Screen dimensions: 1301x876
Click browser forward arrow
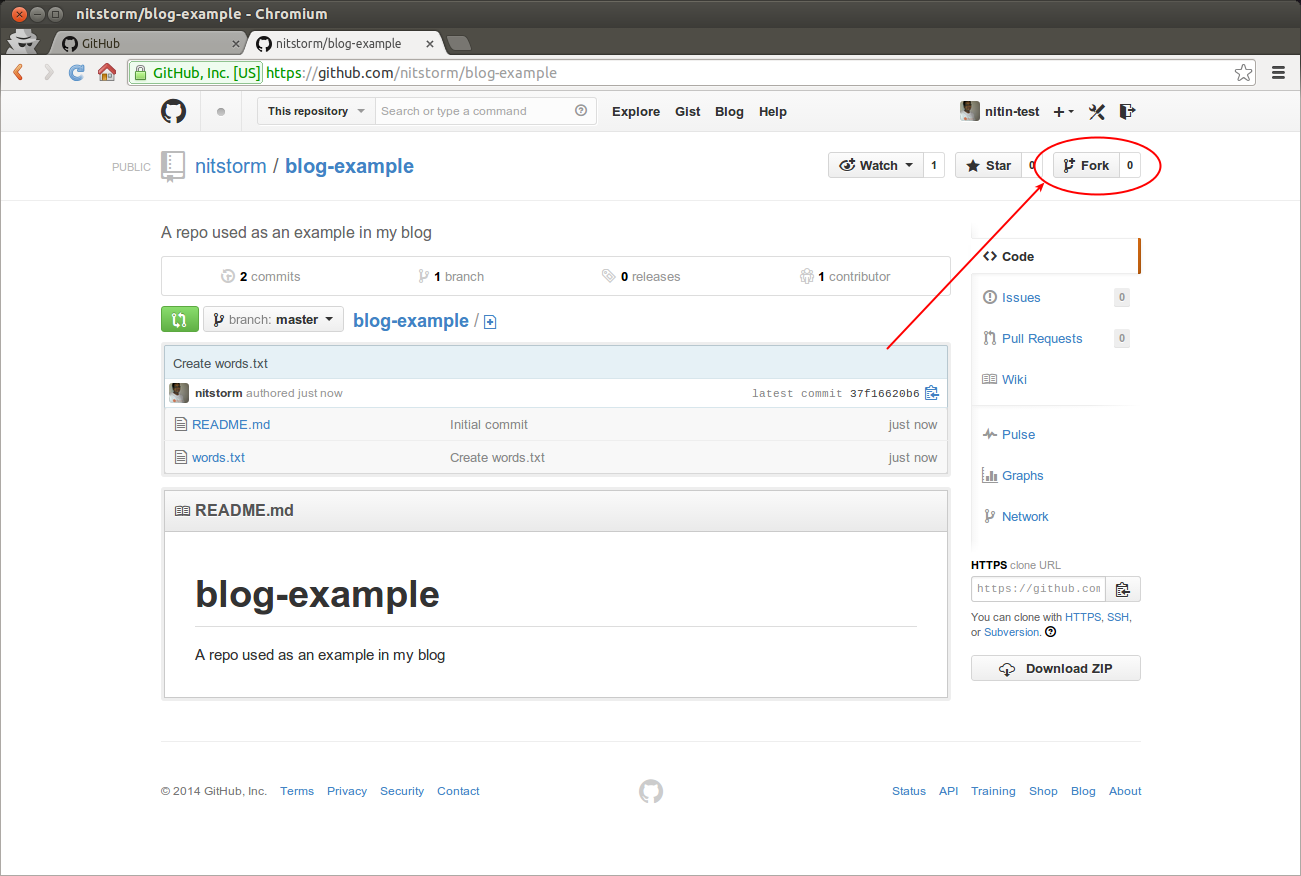tap(48, 72)
